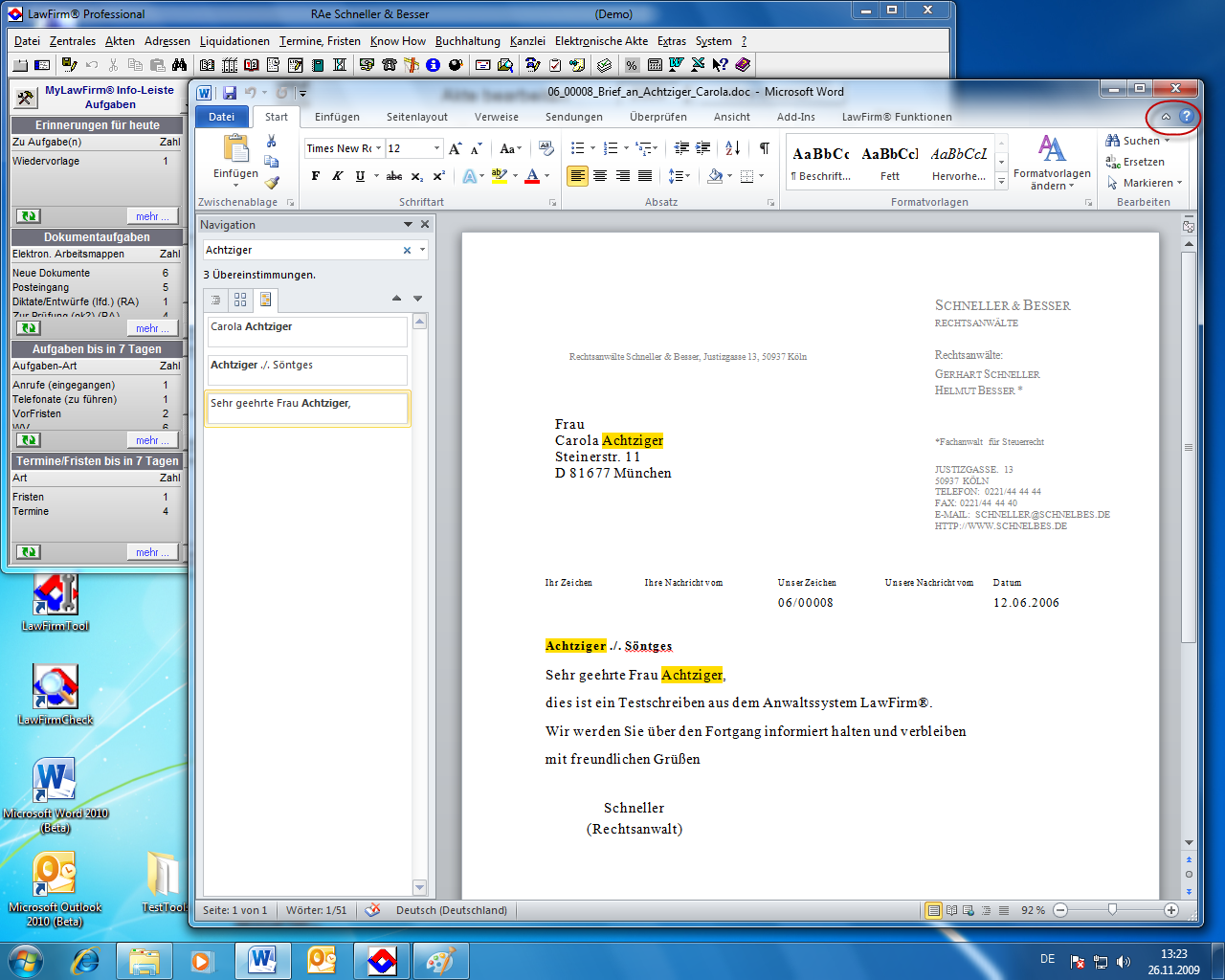Open the browse search results view in Navigation
Viewport: 1225px width, 980px height.
(265, 300)
